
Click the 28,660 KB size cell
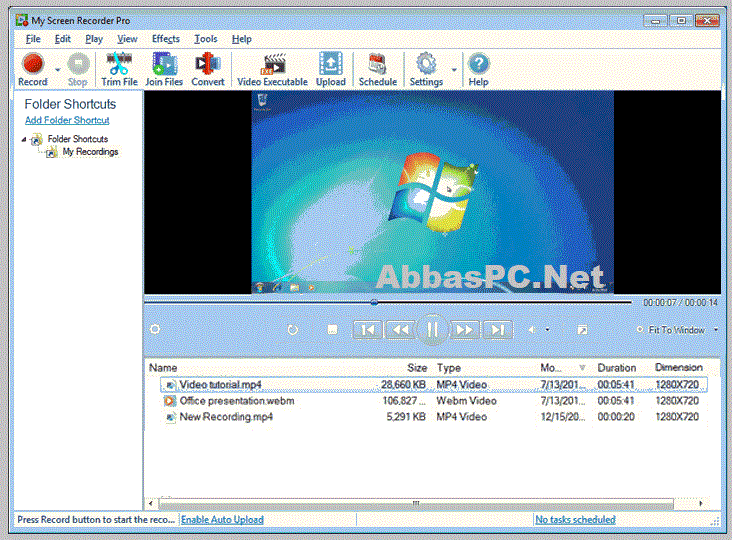click(403, 385)
